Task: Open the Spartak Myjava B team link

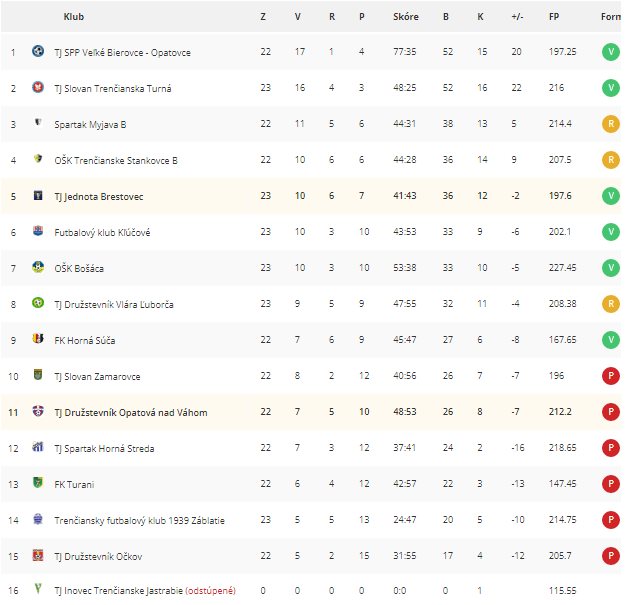Action: tap(90, 125)
